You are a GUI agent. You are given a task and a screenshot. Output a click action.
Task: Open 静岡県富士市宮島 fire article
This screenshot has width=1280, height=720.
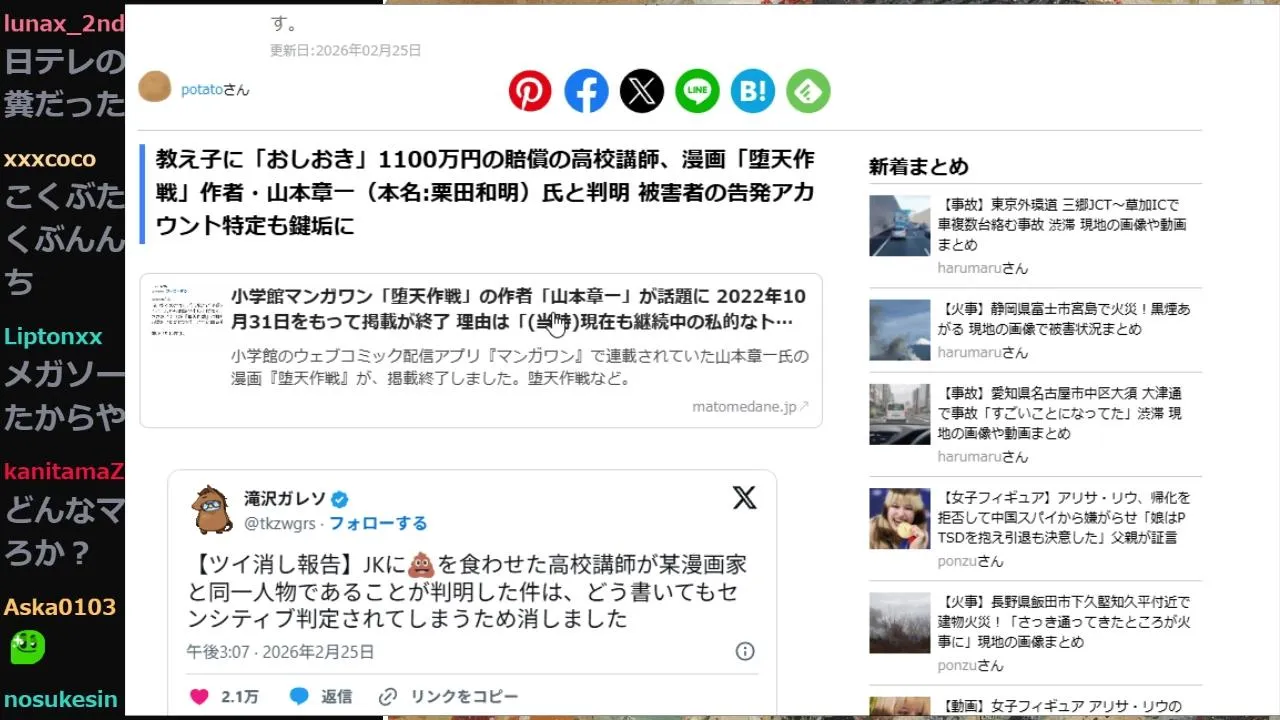(1064, 319)
